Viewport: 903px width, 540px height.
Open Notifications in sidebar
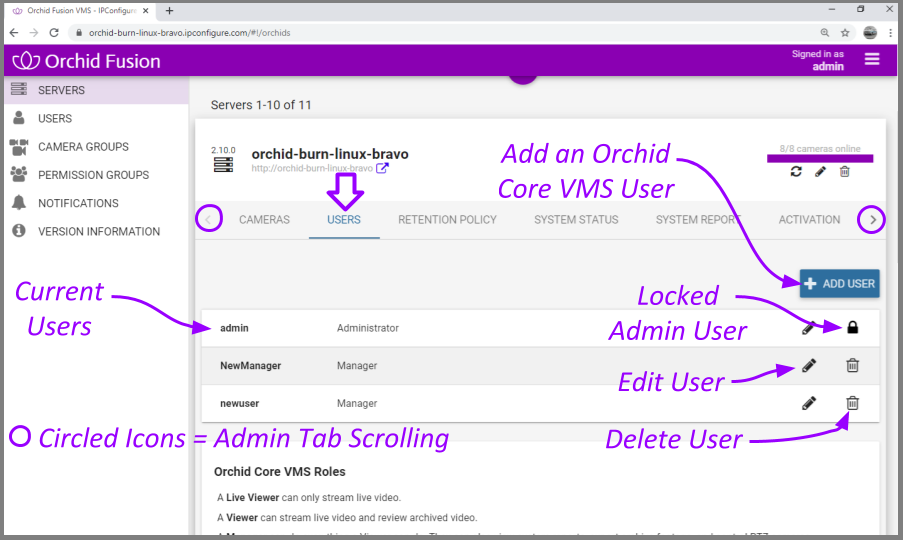(x=96, y=203)
